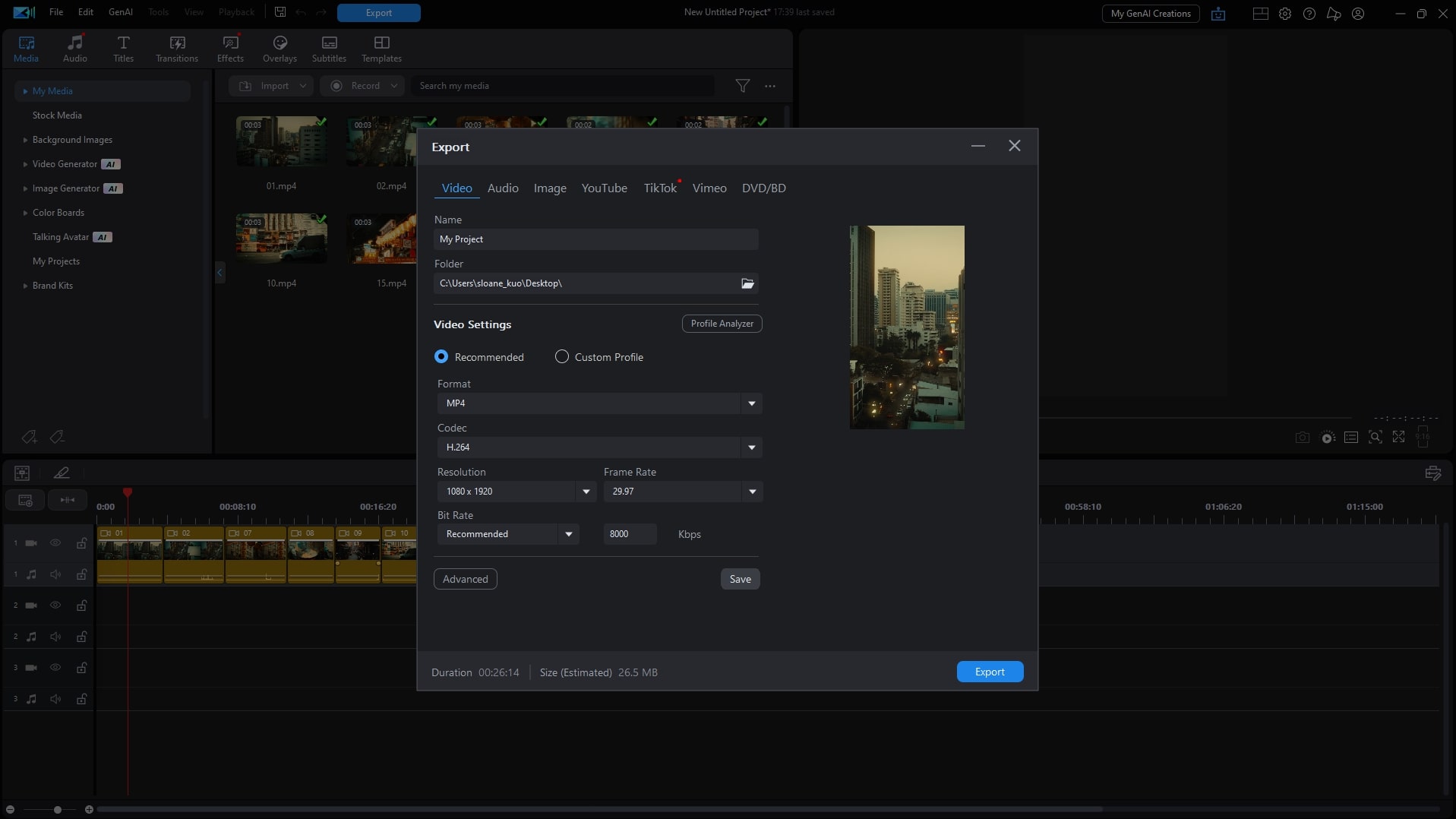Click the Advanced button in export settings

click(464, 579)
